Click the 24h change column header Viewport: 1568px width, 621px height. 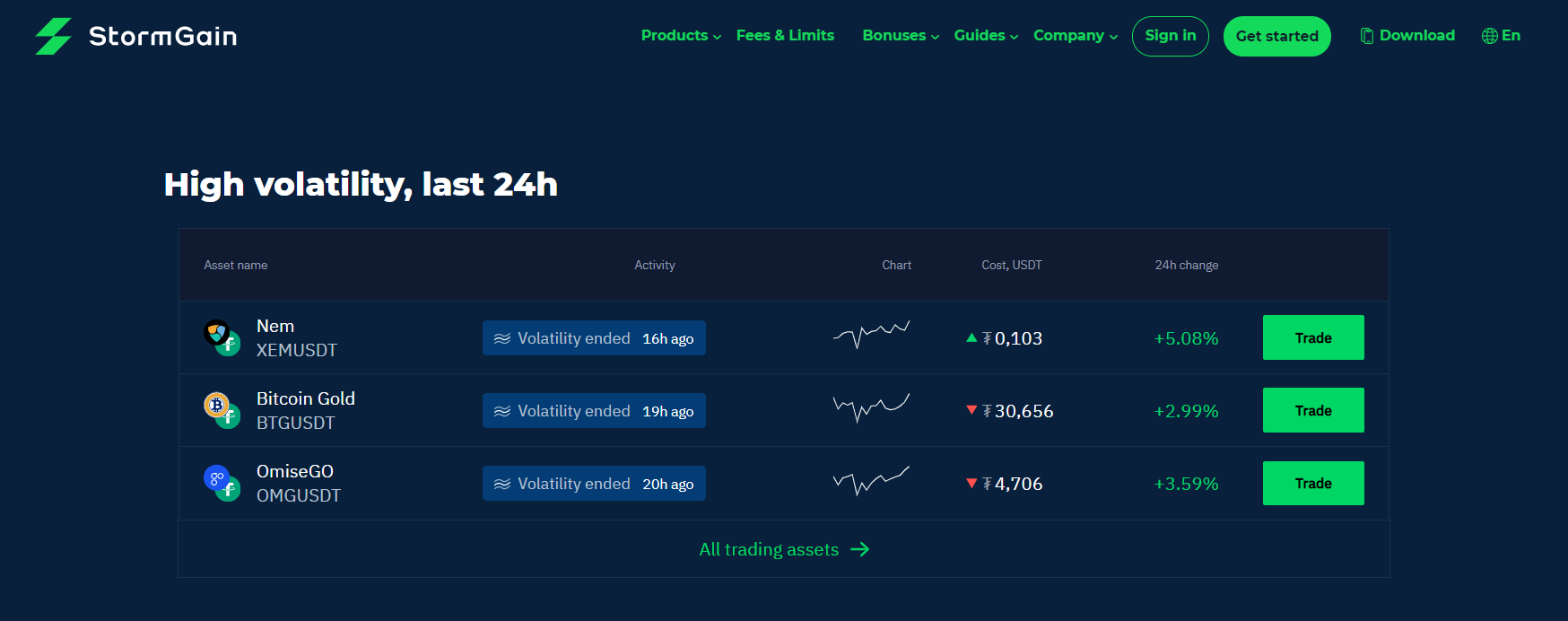[x=1187, y=265]
